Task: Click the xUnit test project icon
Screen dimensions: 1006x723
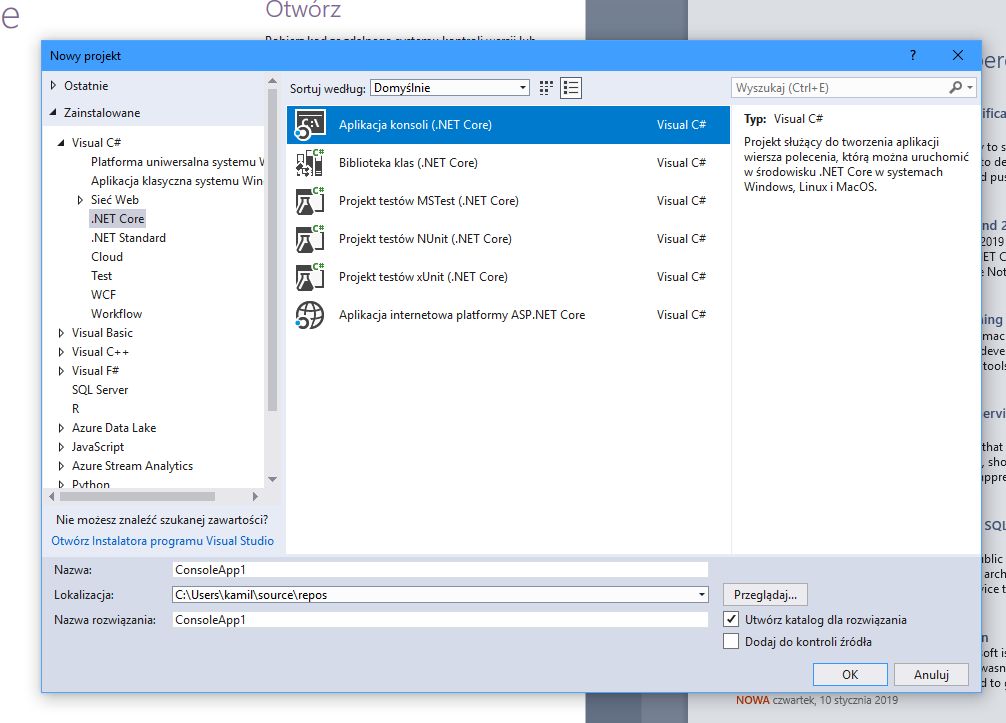Action: click(310, 276)
